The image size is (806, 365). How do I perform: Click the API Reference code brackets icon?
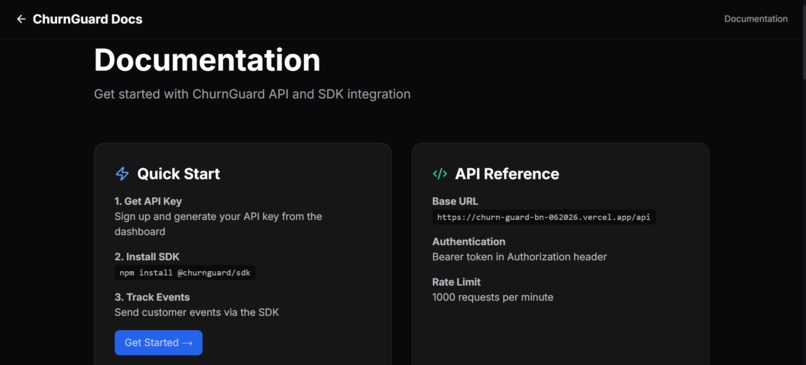(439, 174)
